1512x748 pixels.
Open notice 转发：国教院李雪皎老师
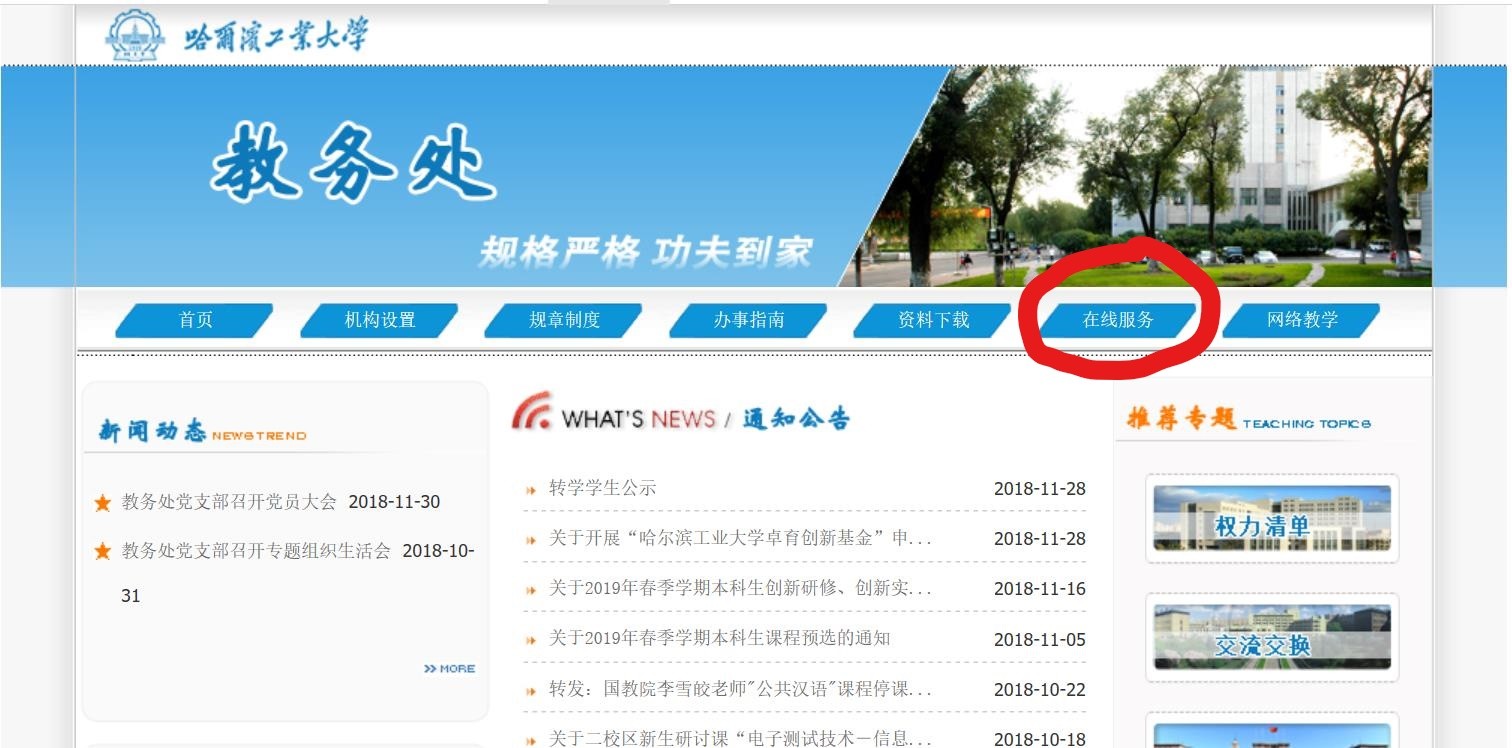740,689
